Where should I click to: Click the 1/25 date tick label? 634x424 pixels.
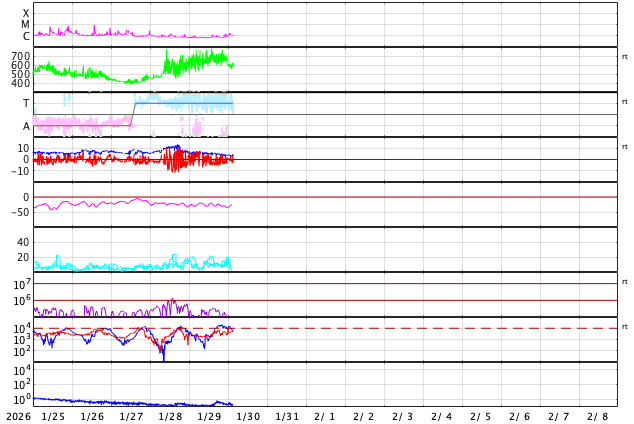(x=53, y=416)
